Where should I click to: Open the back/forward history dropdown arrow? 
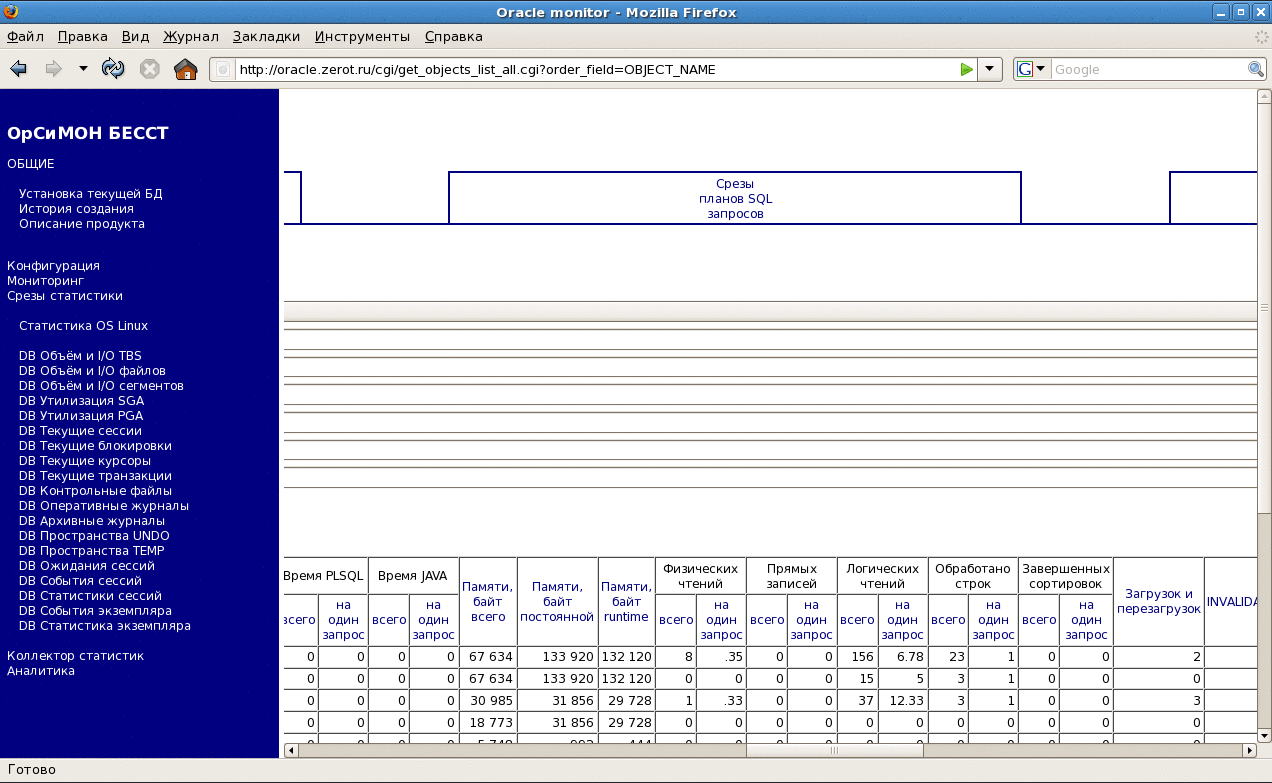pyautogui.click(x=83, y=69)
